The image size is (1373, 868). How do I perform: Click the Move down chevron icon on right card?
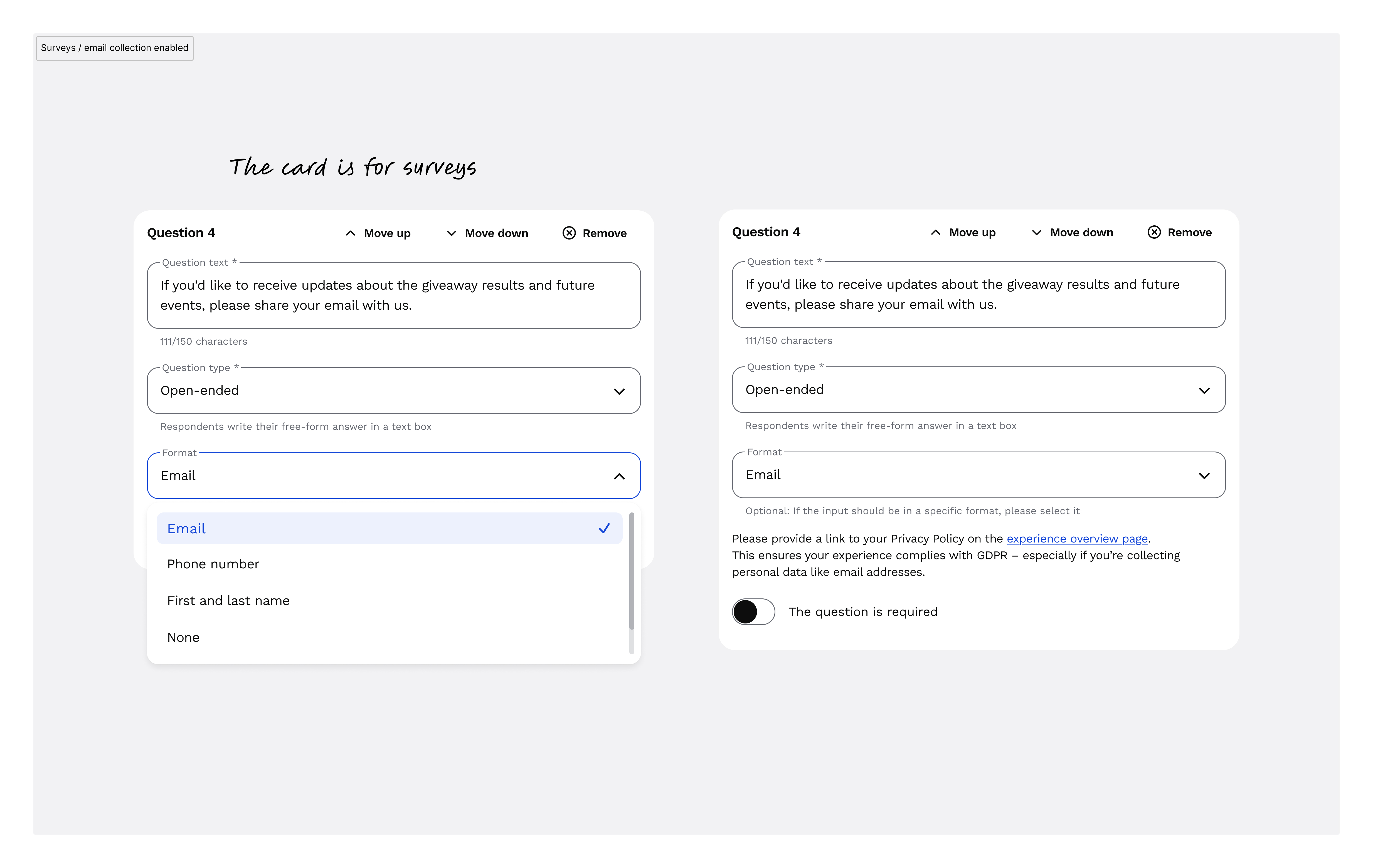click(x=1037, y=232)
